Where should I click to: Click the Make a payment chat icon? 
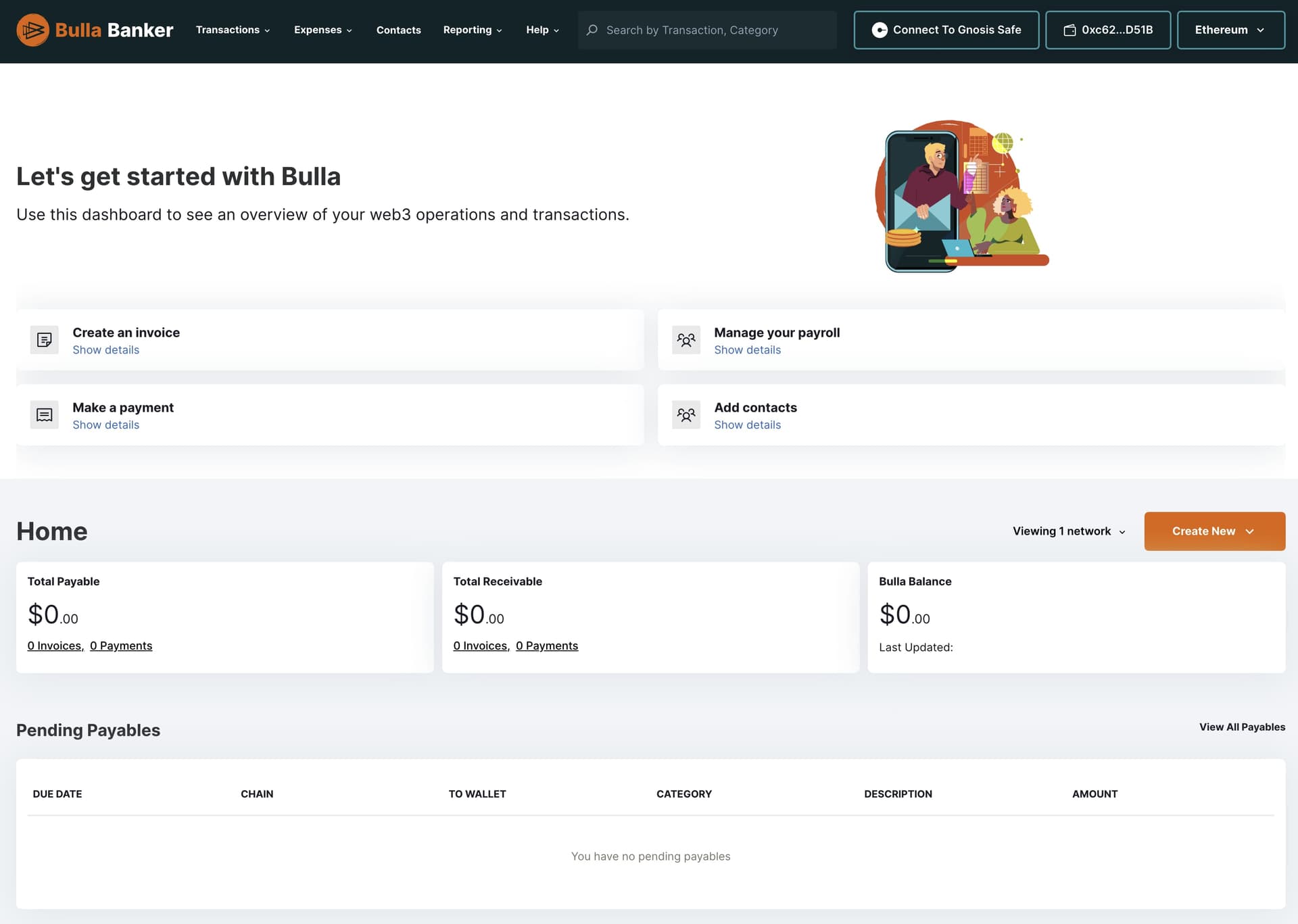point(44,414)
